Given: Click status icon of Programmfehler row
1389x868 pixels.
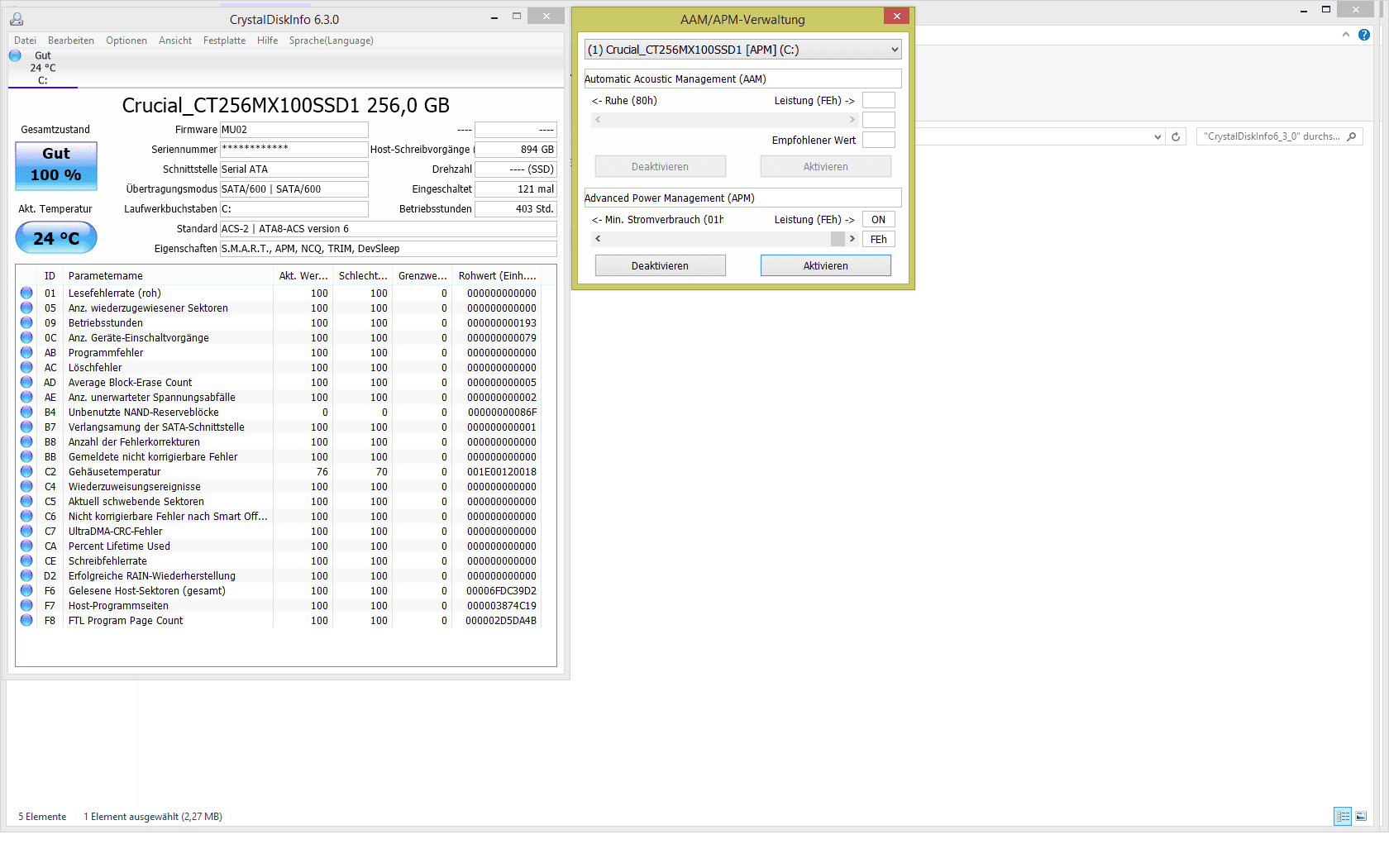Looking at the screenshot, I should (x=26, y=352).
